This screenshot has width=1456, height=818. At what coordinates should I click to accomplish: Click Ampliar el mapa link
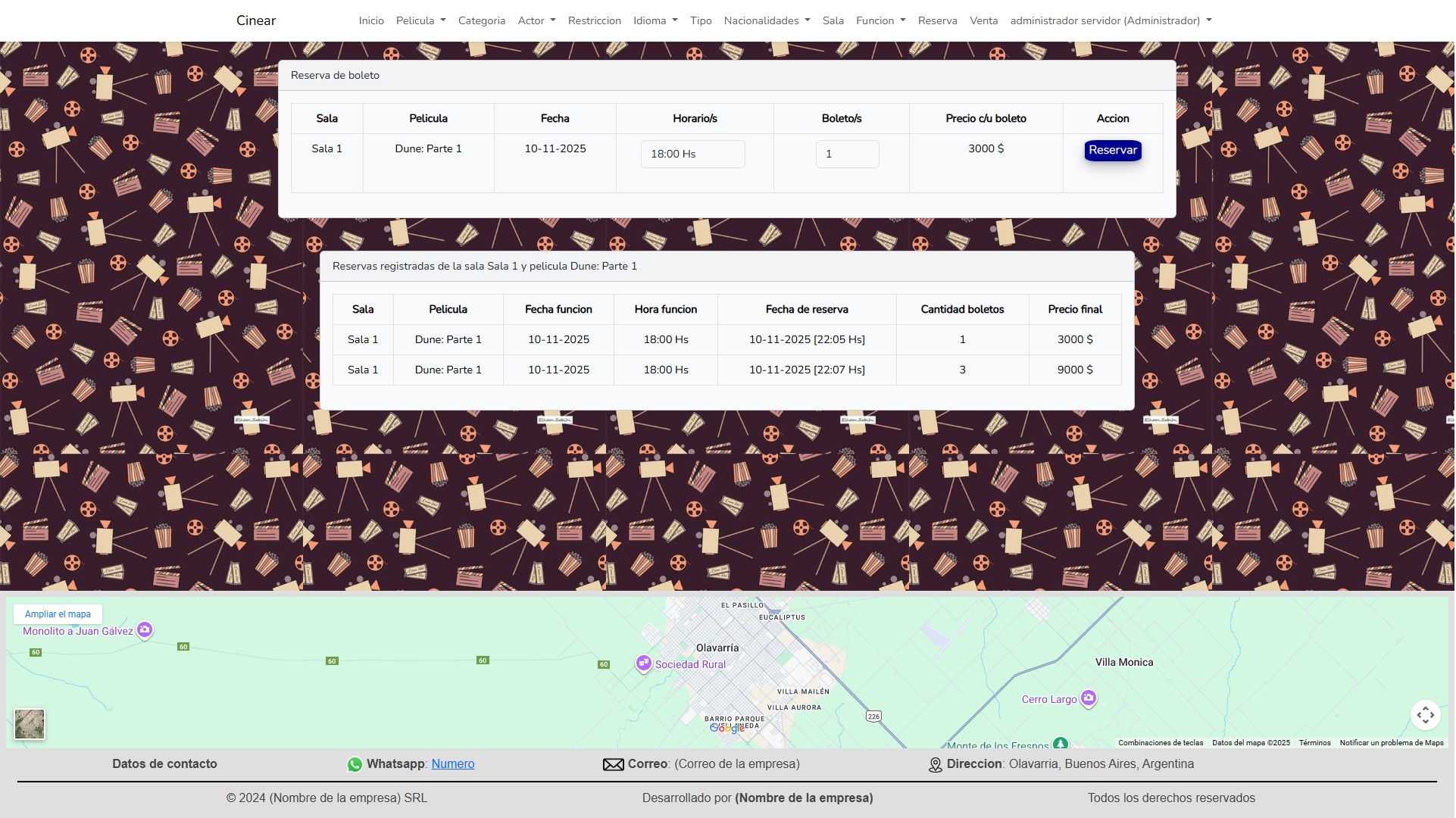pyautogui.click(x=58, y=614)
